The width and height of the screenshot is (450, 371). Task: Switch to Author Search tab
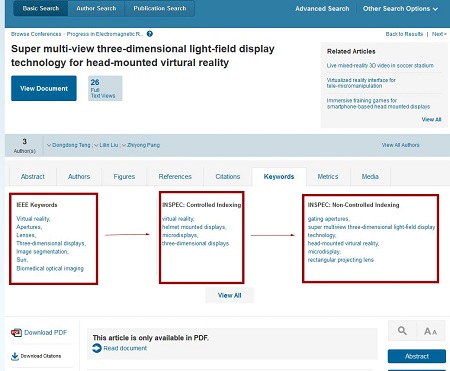point(96,8)
